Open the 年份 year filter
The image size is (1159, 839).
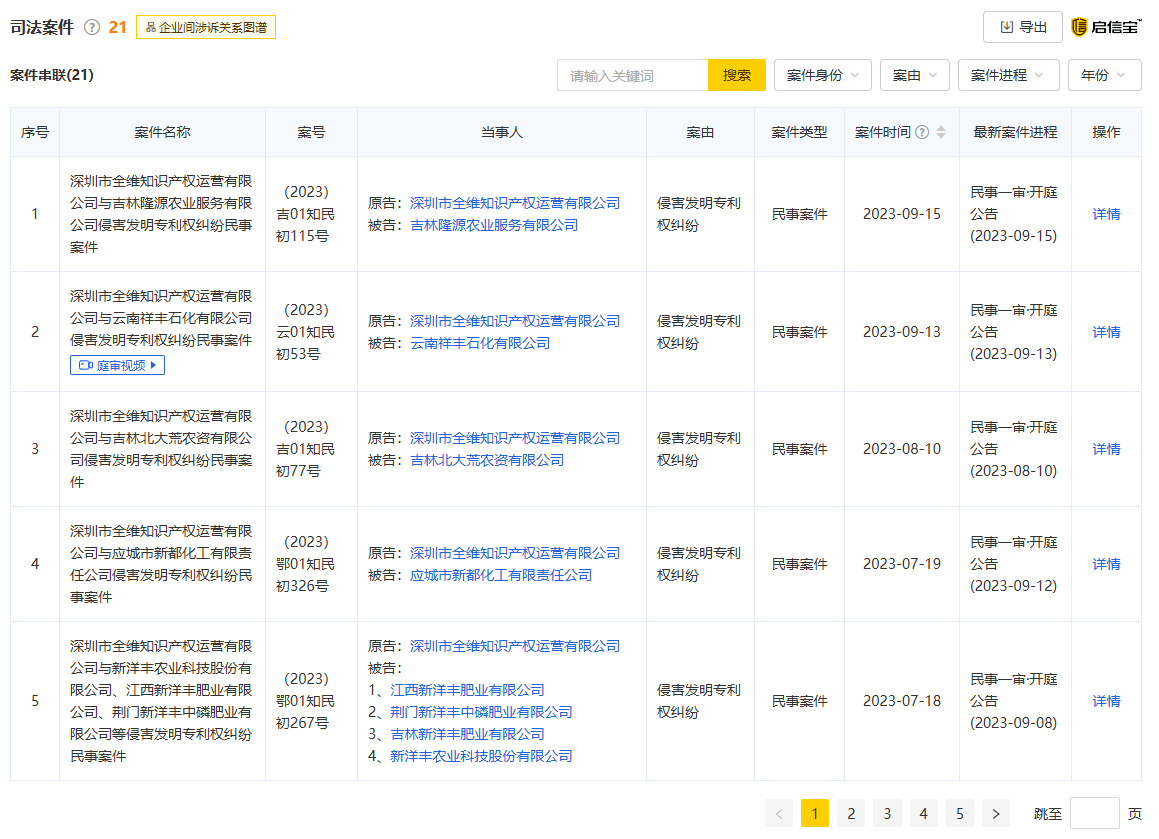coord(1104,75)
